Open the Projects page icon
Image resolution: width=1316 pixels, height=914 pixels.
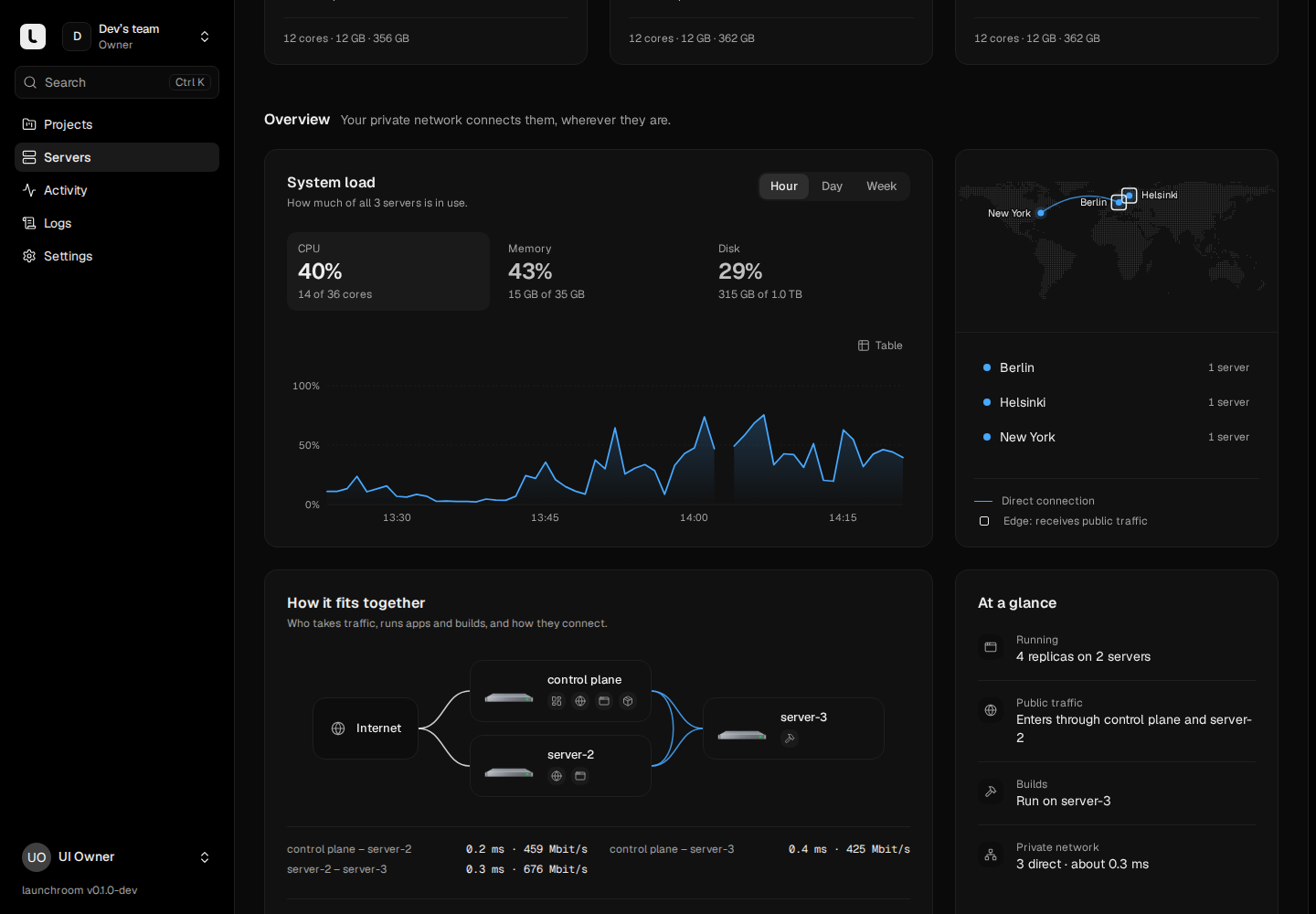(29, 124)
